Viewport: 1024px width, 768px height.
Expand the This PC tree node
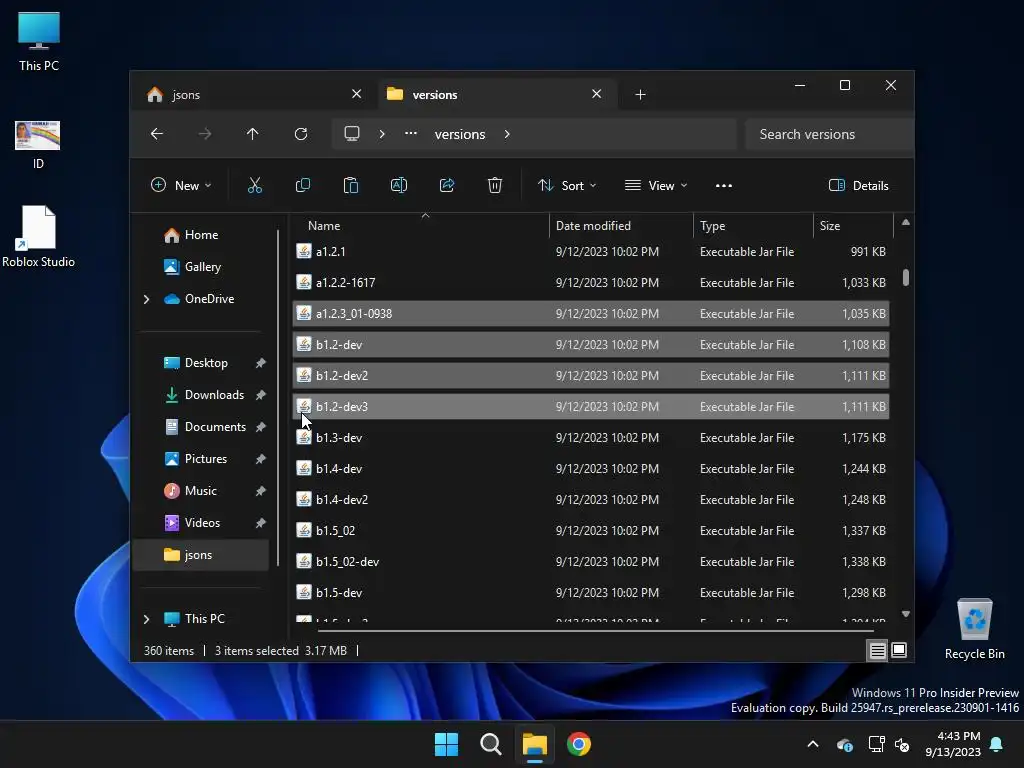[146, 619]
